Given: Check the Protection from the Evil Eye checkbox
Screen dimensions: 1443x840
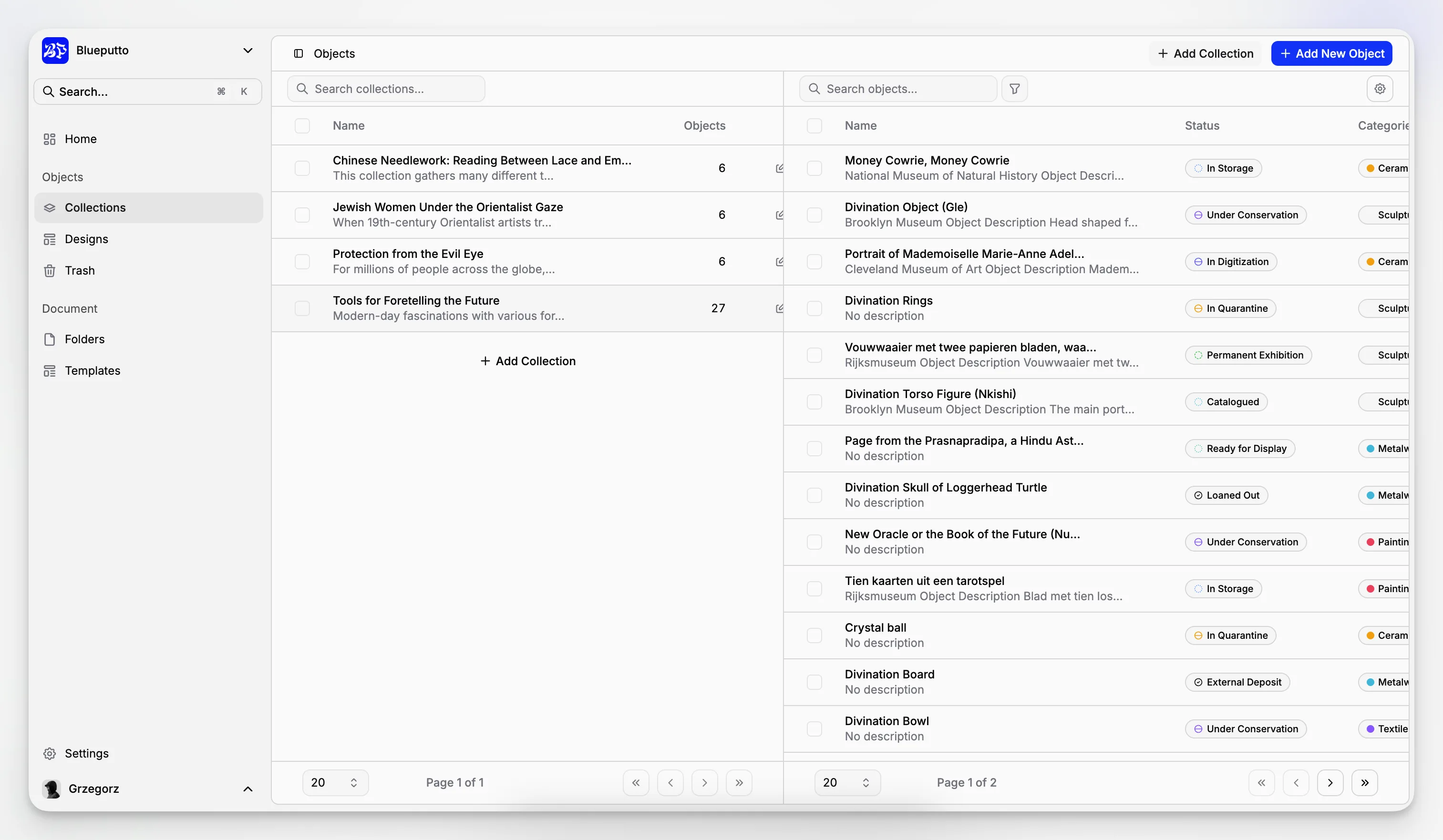Looking at the screenshot, I should (x=302, y=262).
